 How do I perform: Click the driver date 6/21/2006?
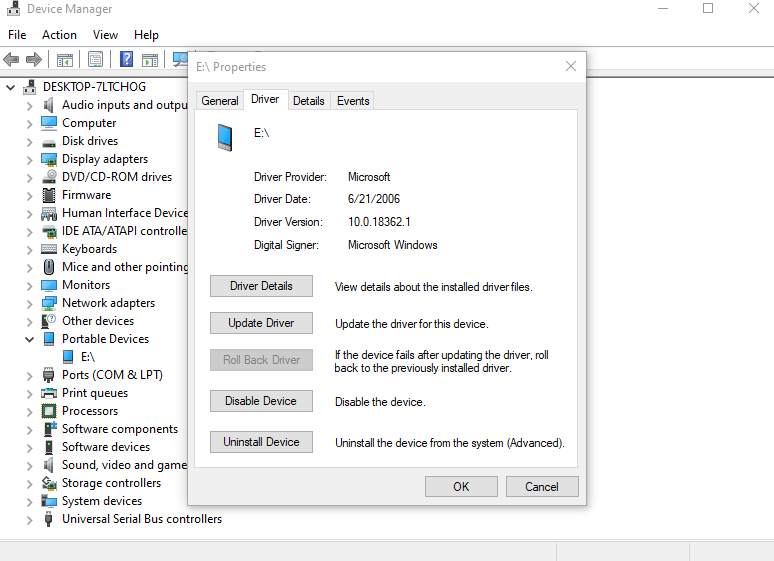(374, 199)
